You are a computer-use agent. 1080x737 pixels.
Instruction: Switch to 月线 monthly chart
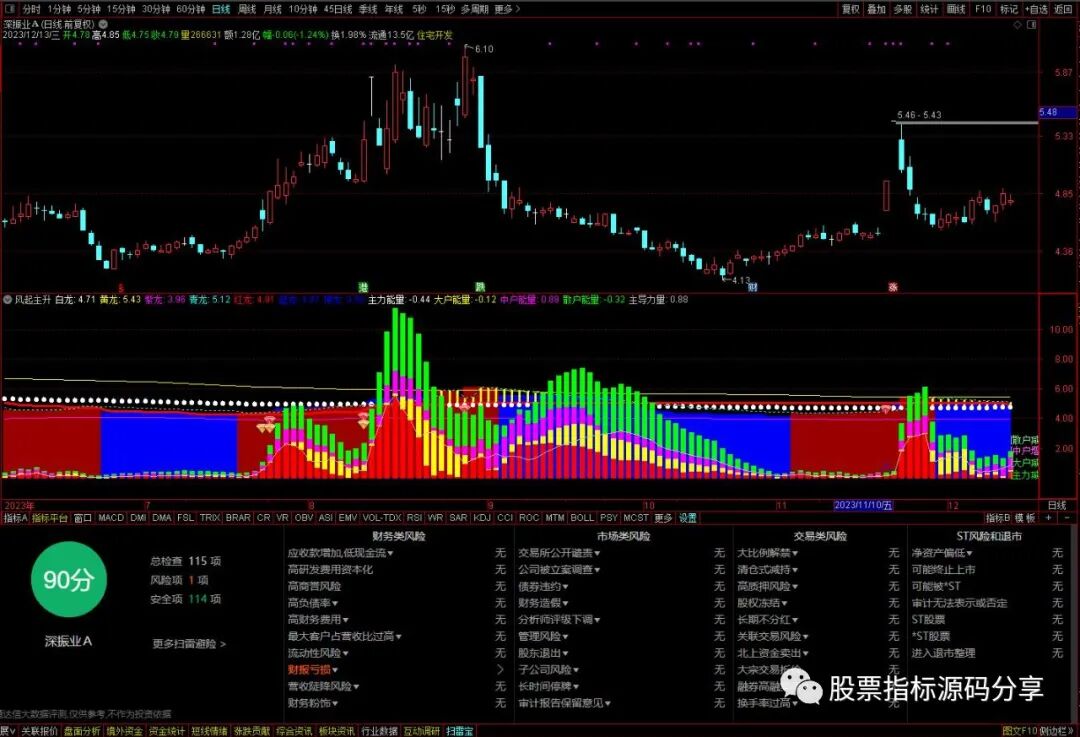273,9
